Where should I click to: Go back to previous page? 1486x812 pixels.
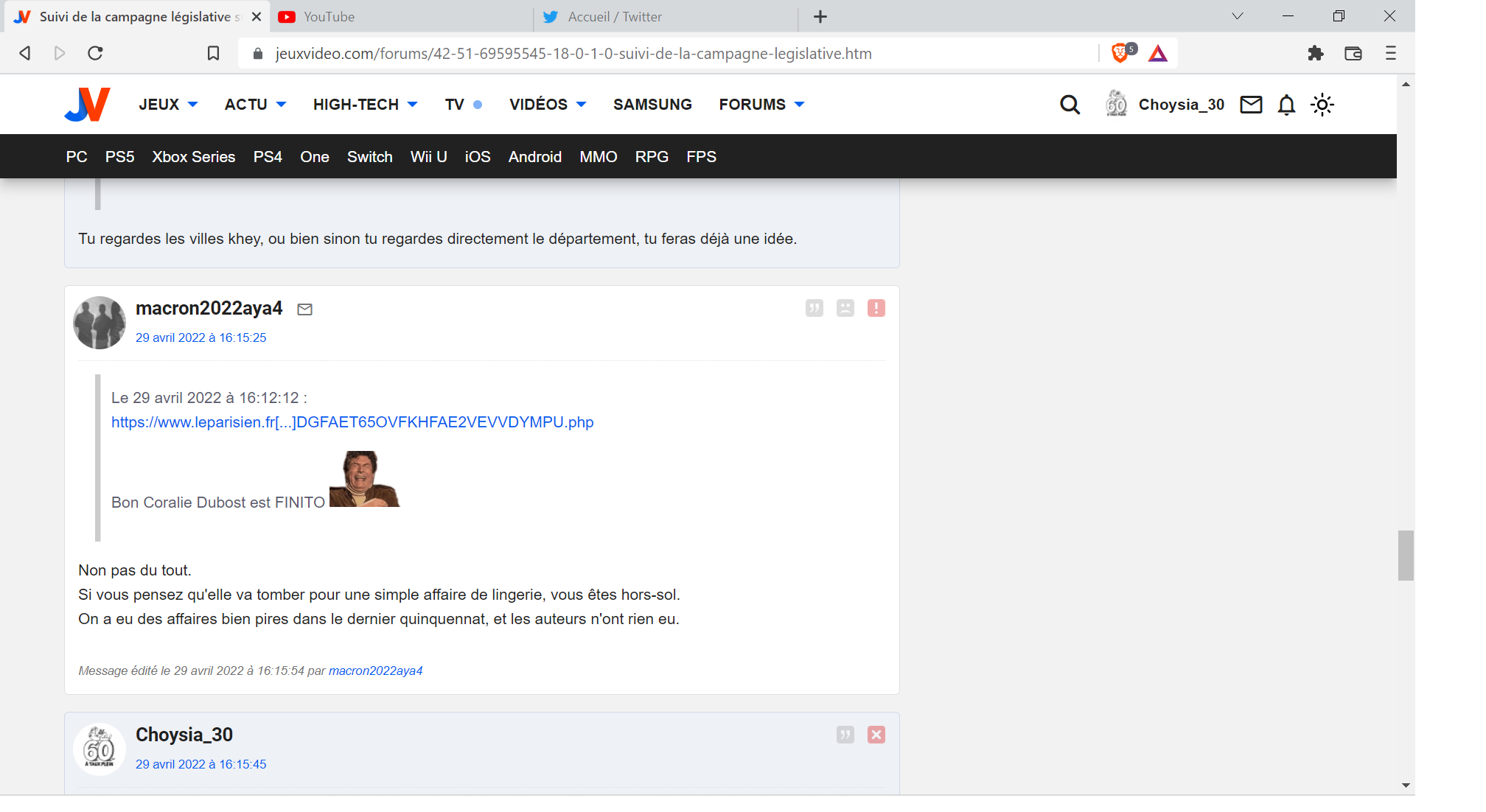tap(24, 53)
